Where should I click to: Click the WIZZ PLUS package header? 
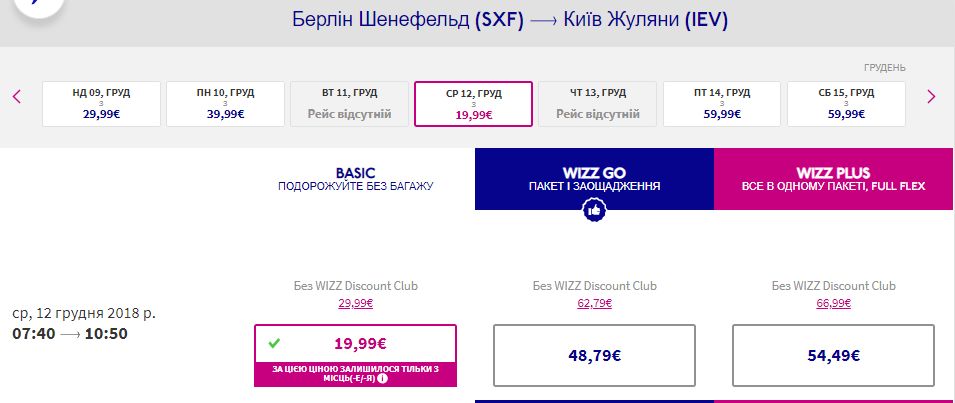(833, 179)
